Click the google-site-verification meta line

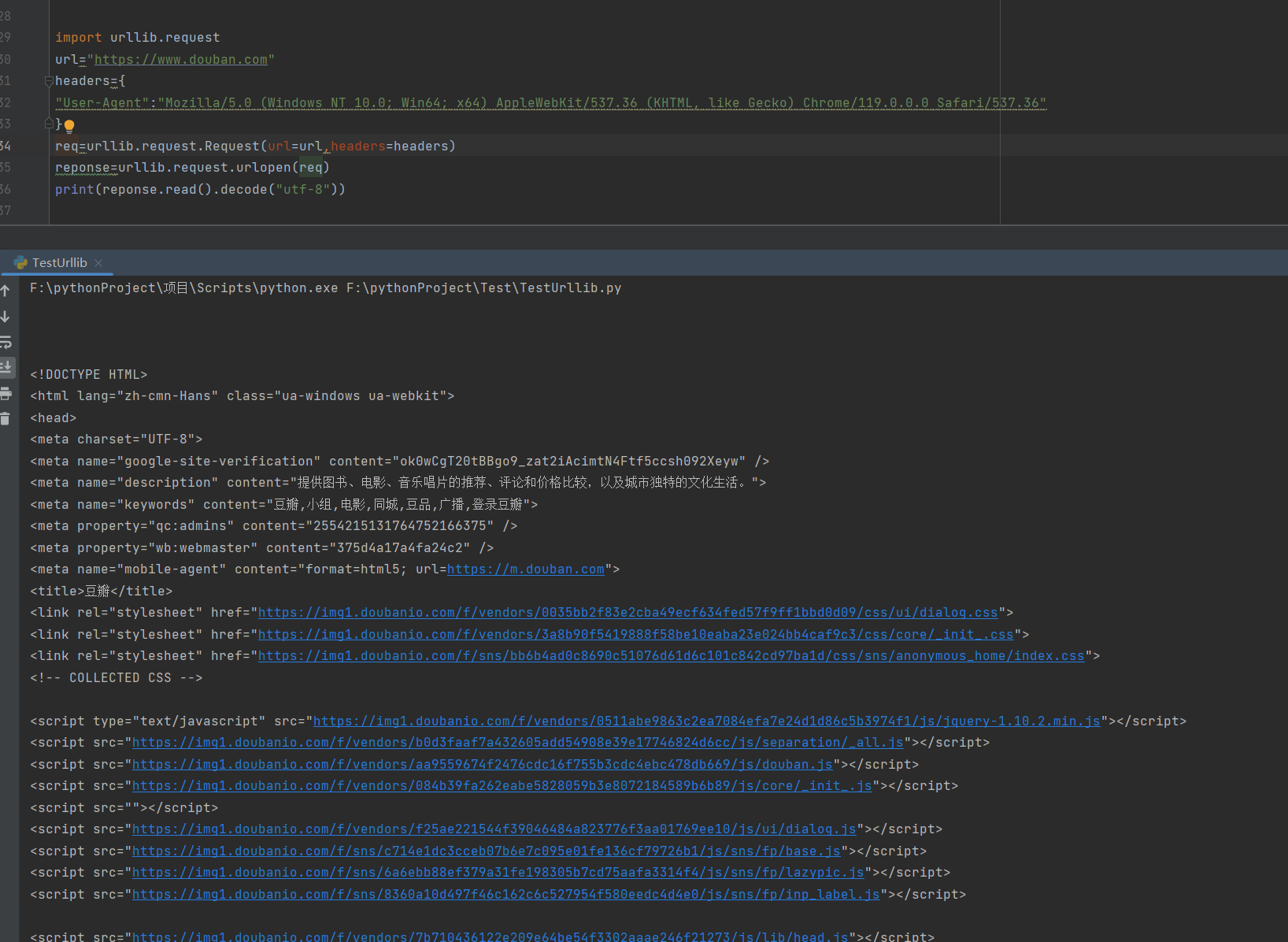coord(400,462)
